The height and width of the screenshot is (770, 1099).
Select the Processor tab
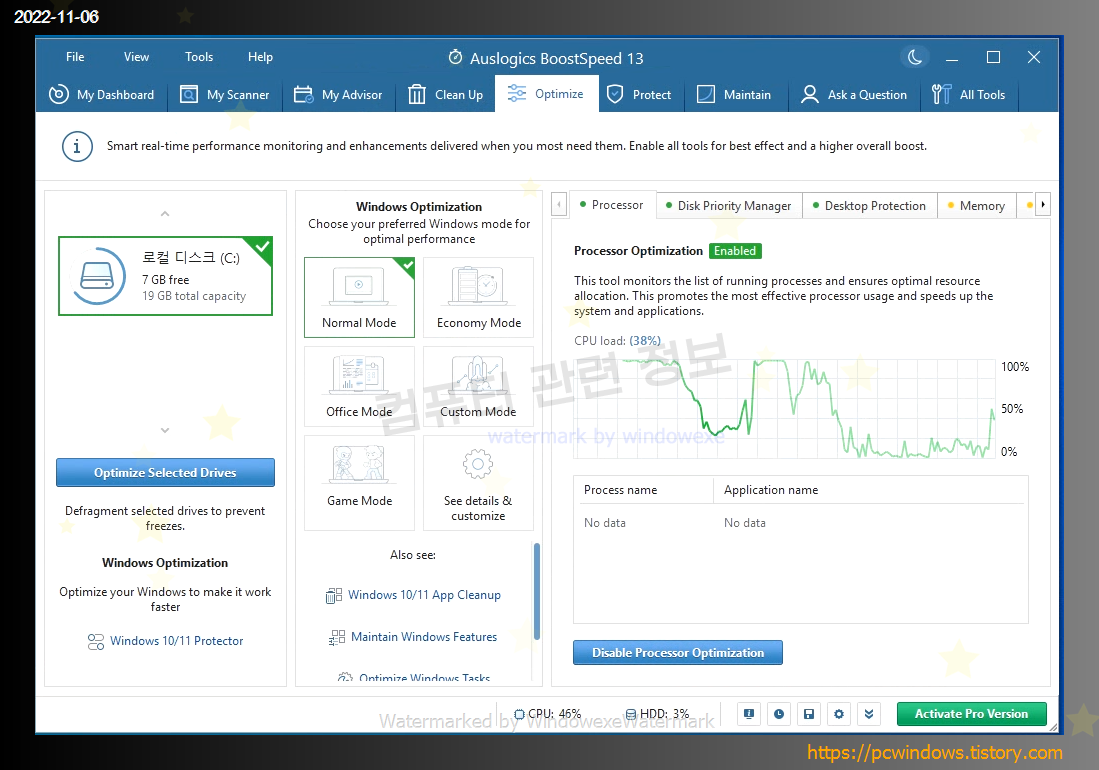pyautogui.click(x=611, y=205)
